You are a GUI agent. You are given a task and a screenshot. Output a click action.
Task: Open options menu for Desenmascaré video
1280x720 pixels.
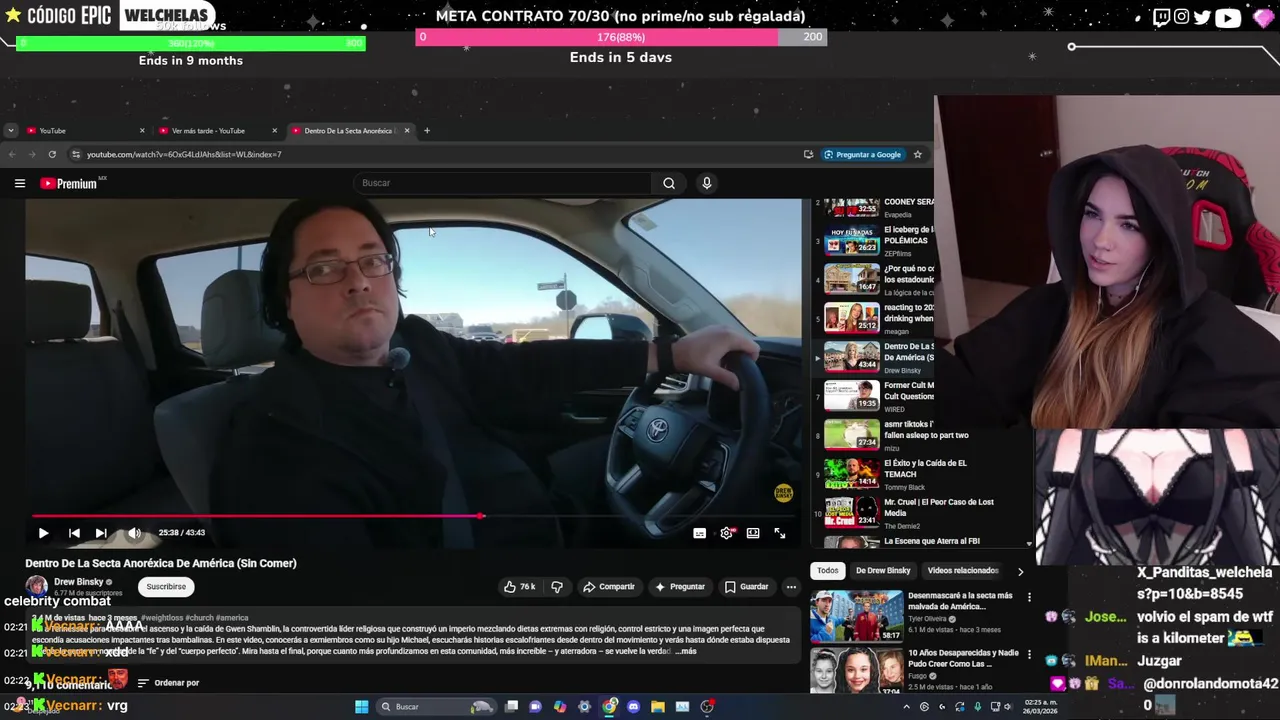(1029, 597)
